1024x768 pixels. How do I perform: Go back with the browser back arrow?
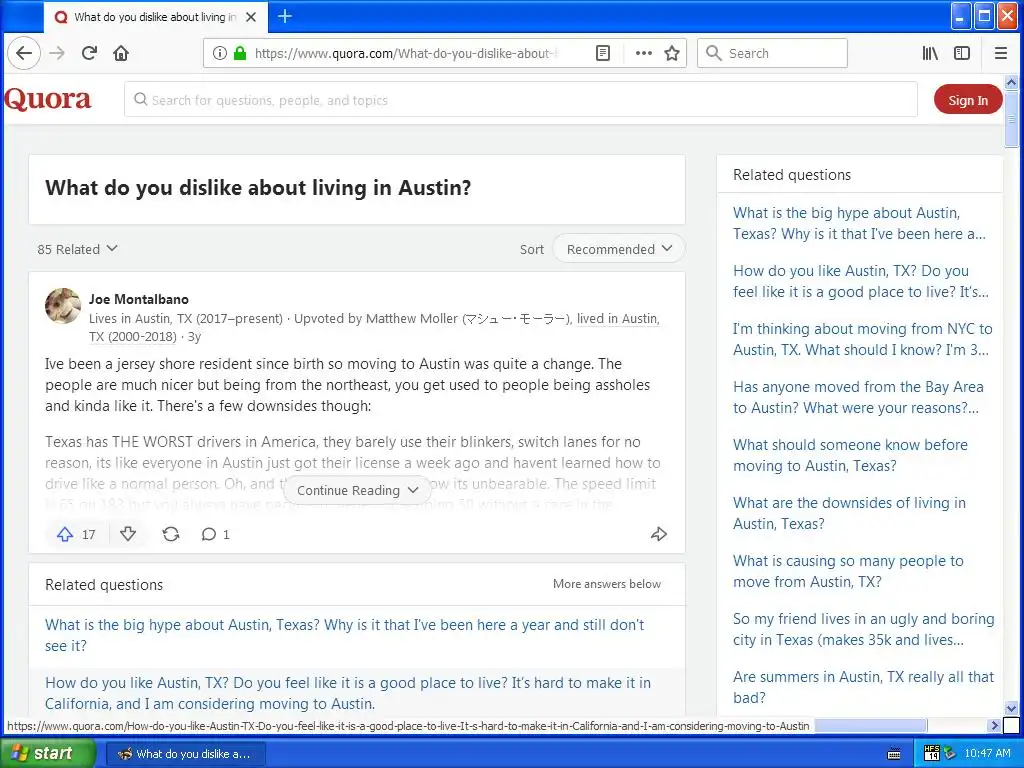pyautogui.click(x=24, y=54)
